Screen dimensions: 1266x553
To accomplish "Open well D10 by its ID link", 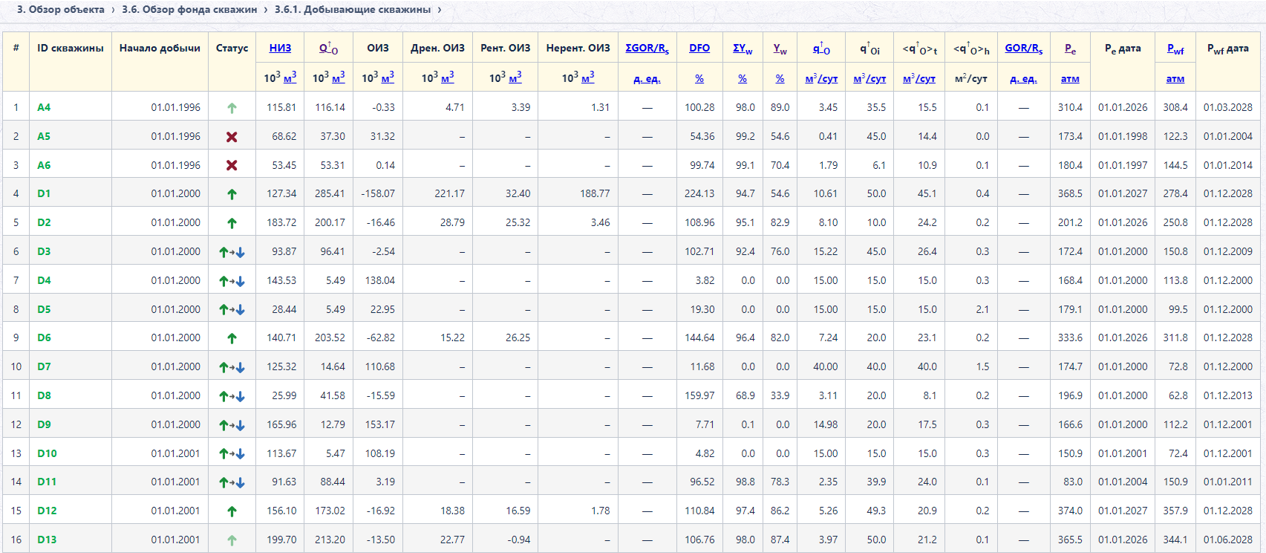I will [47, 454].
